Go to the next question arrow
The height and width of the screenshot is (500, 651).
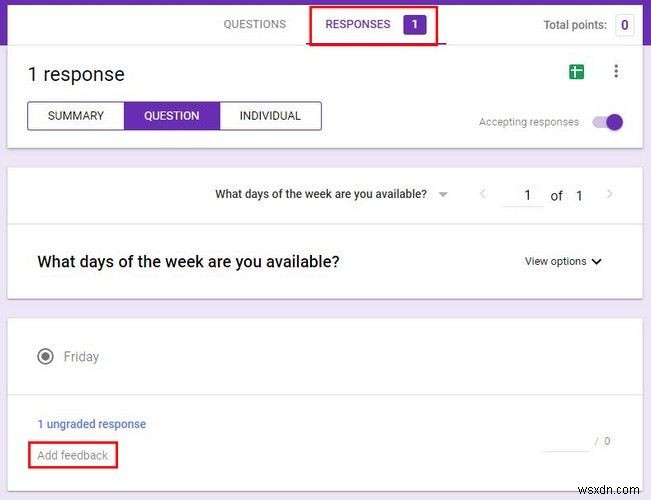610,194
